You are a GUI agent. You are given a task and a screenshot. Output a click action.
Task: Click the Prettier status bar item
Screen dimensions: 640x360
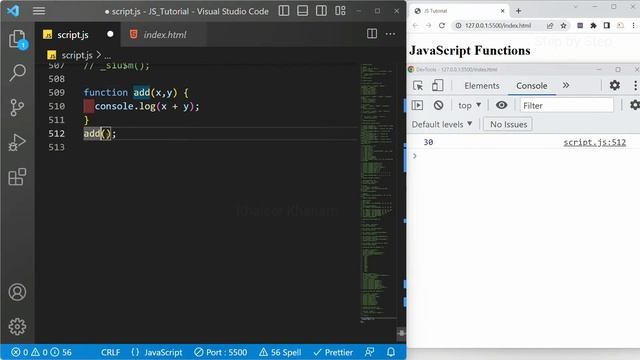(x=333, y=352)
